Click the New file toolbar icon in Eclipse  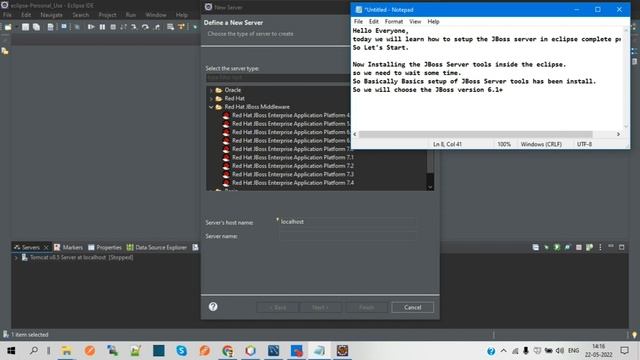pos(8,27)
